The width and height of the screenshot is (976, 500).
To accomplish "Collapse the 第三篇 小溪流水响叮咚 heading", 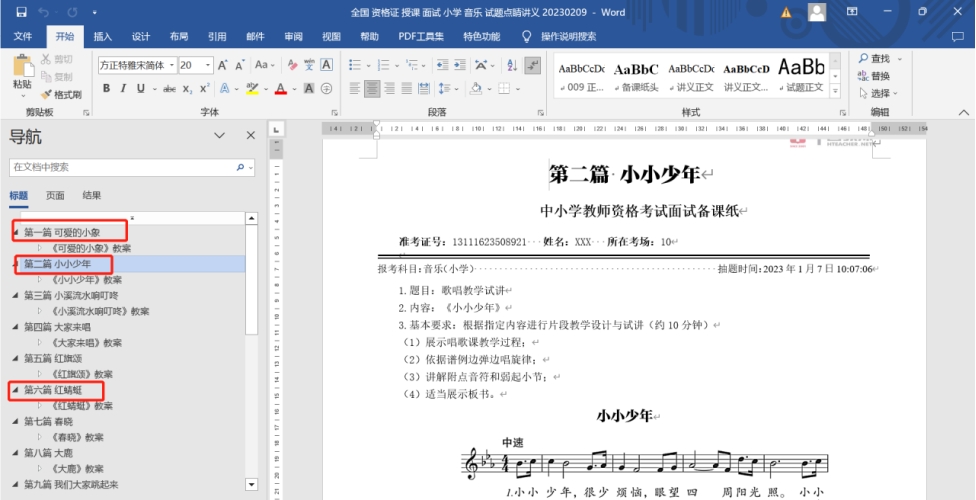I will [x=15, y=296].
